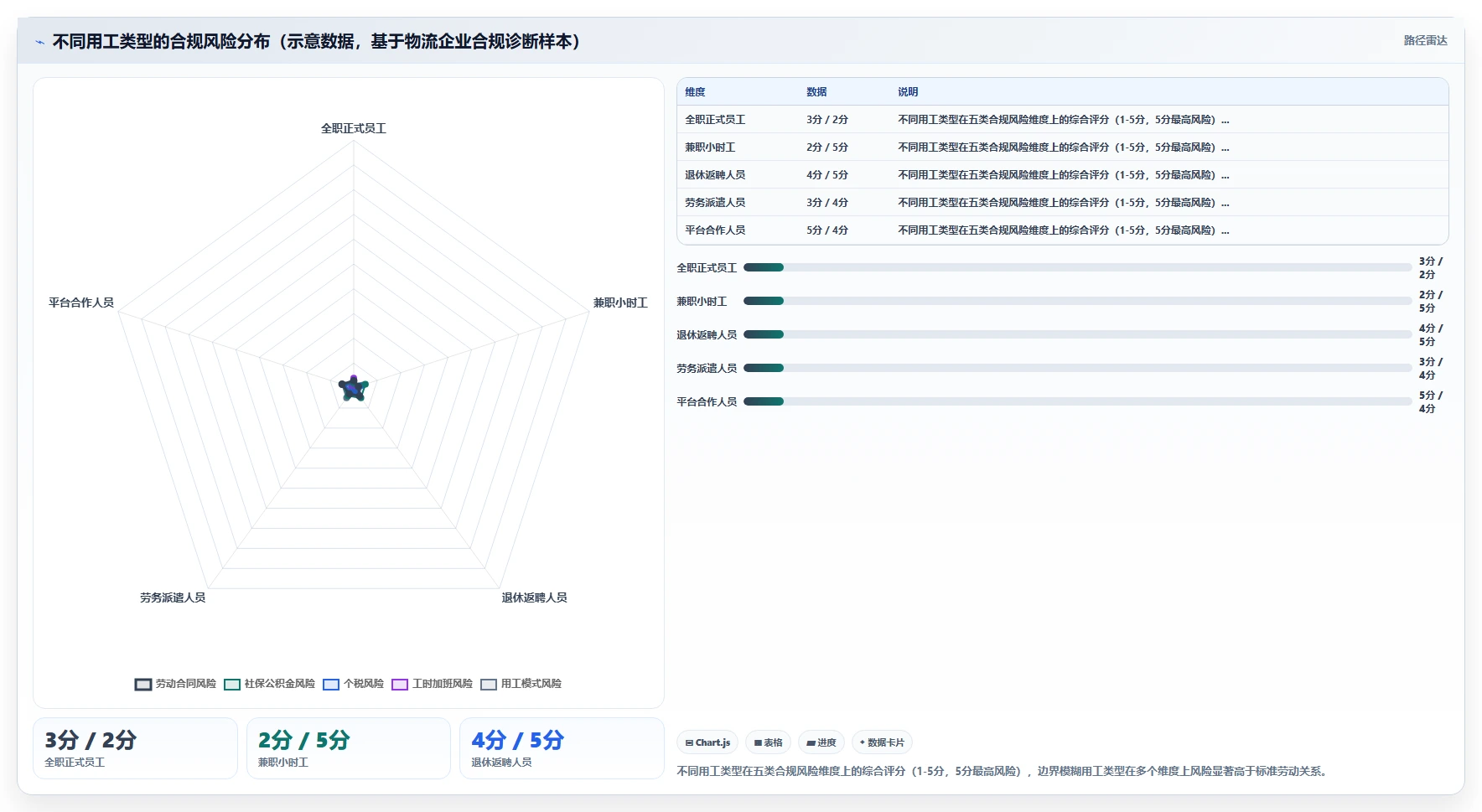Click the 全职正式员工 progress bar

click(x=1077, y=267)
